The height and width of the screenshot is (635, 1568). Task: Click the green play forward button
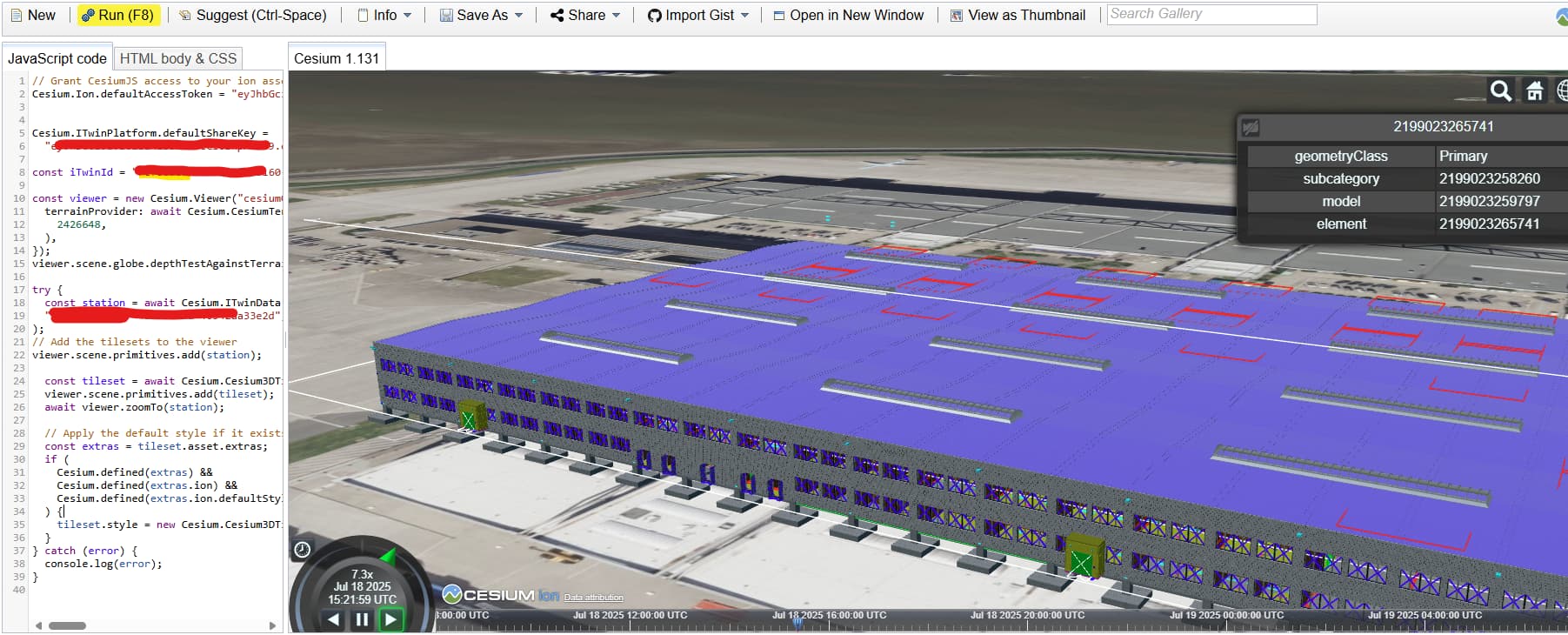(x=391, y=619)
